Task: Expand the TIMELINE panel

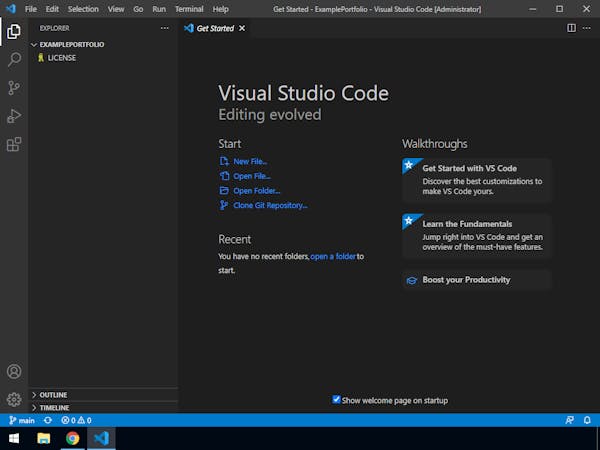Action: 51,408
